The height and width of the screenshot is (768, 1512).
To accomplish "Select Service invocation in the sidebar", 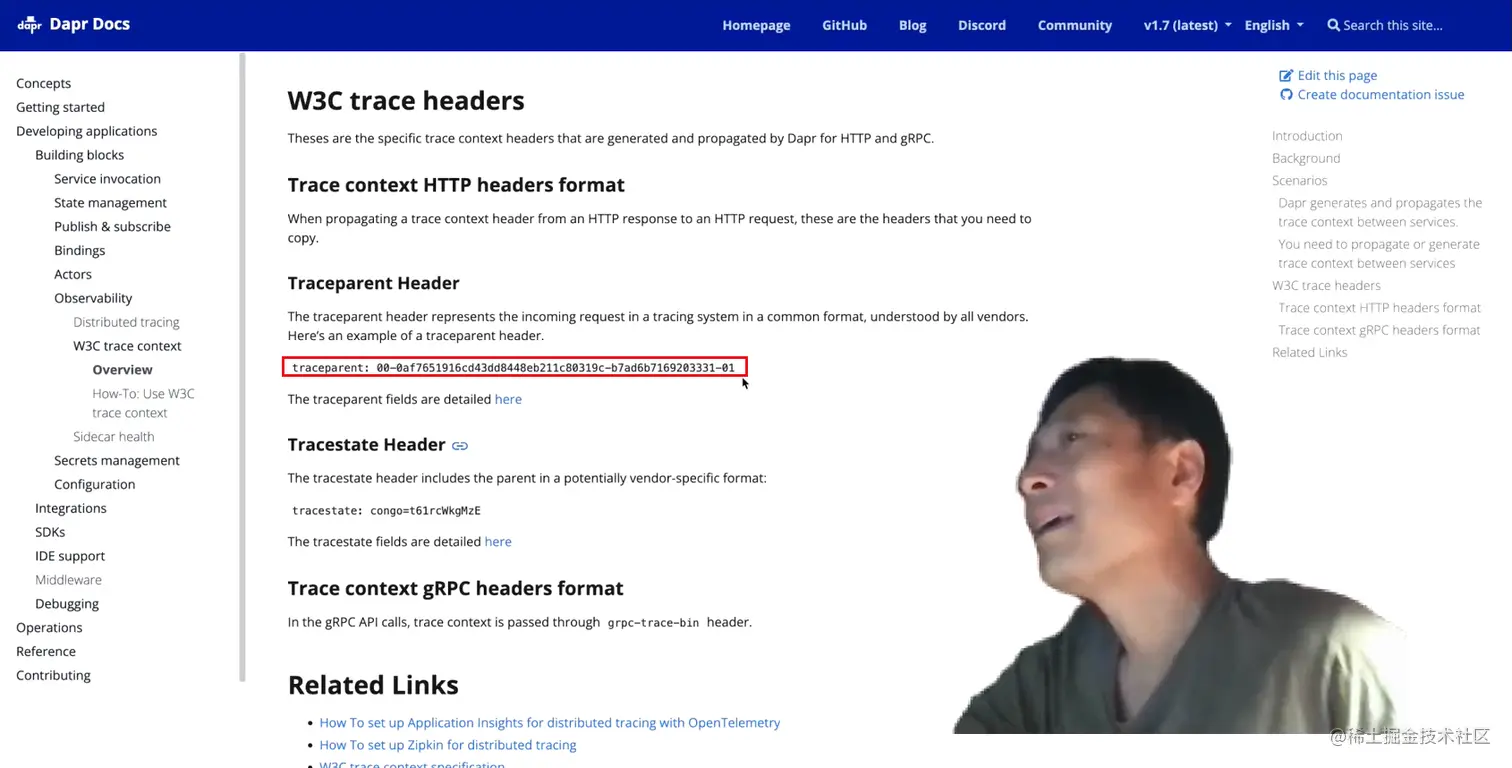I will 107,179.
